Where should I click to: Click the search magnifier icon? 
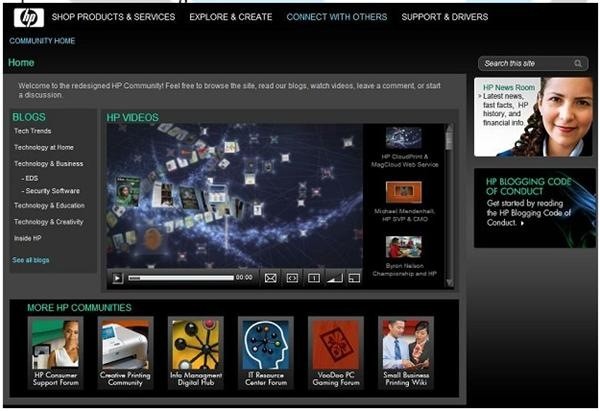(x=578, y=64)
